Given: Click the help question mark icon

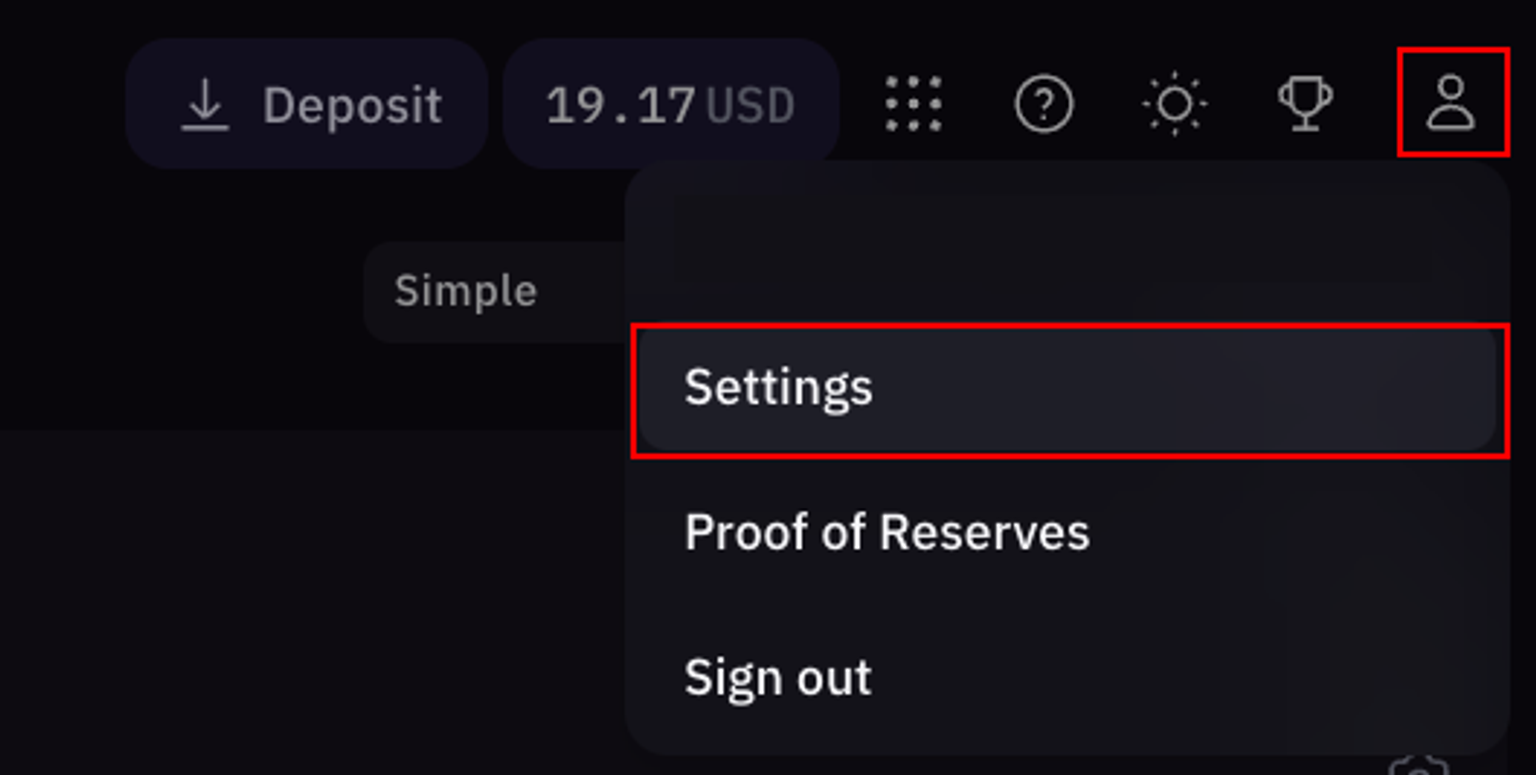Looking at the screenshot, I should (1043, 104).
